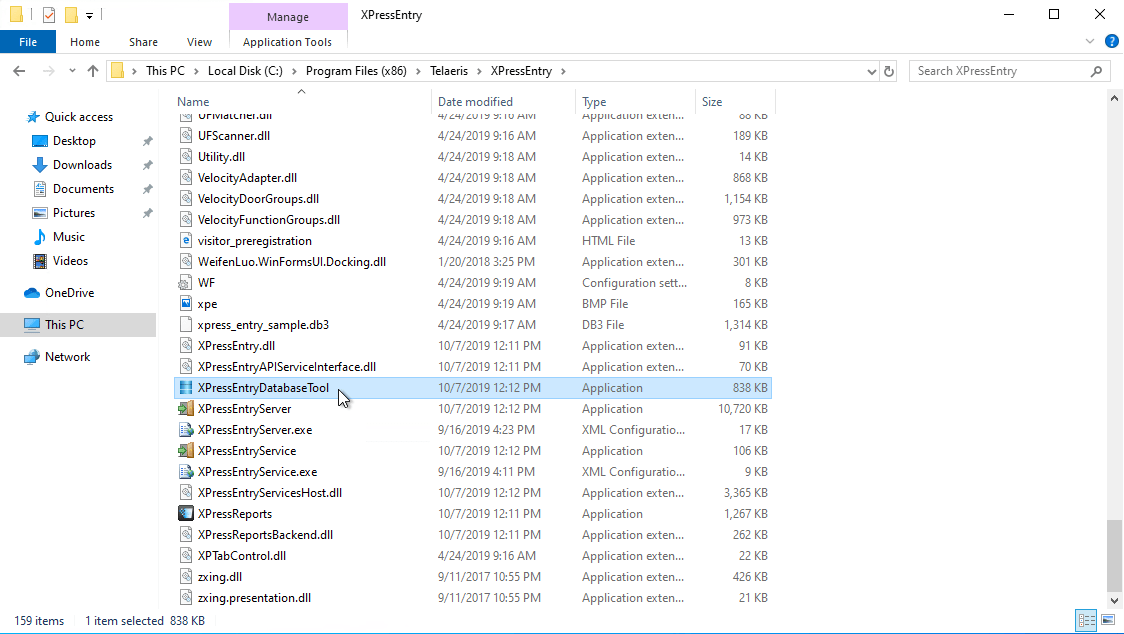The image size is (1124, 634).
Task: Select XPTabControl.dll file name
Action: point(242,556)
